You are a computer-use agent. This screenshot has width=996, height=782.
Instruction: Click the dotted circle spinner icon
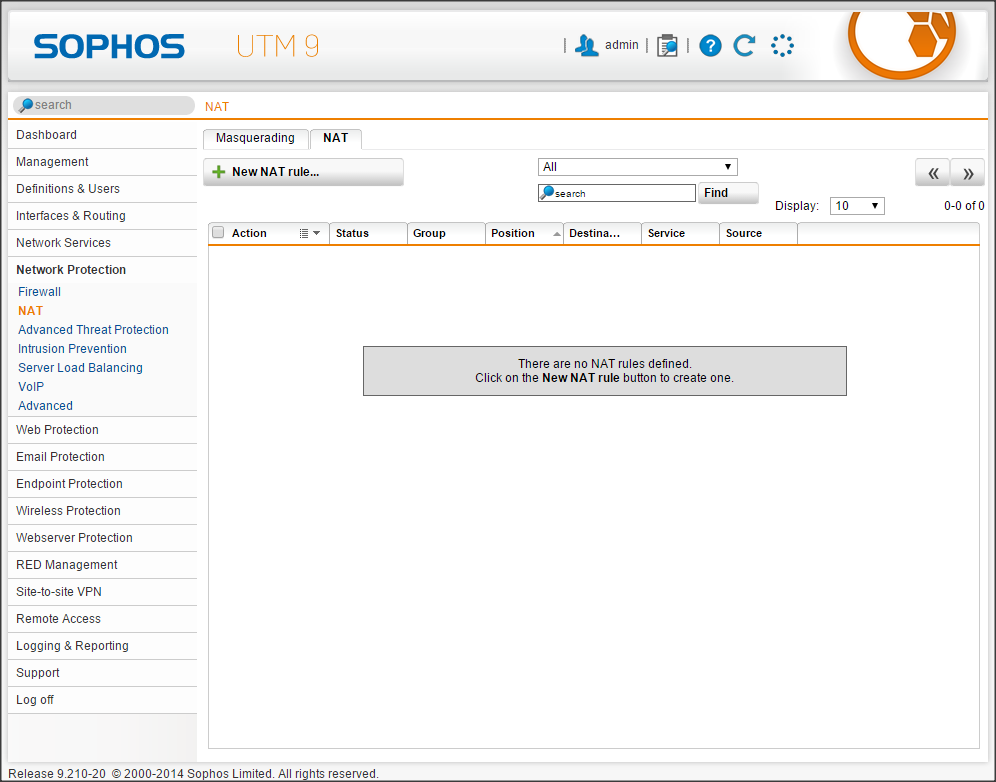pyautogui.click(x=782, y=46)
